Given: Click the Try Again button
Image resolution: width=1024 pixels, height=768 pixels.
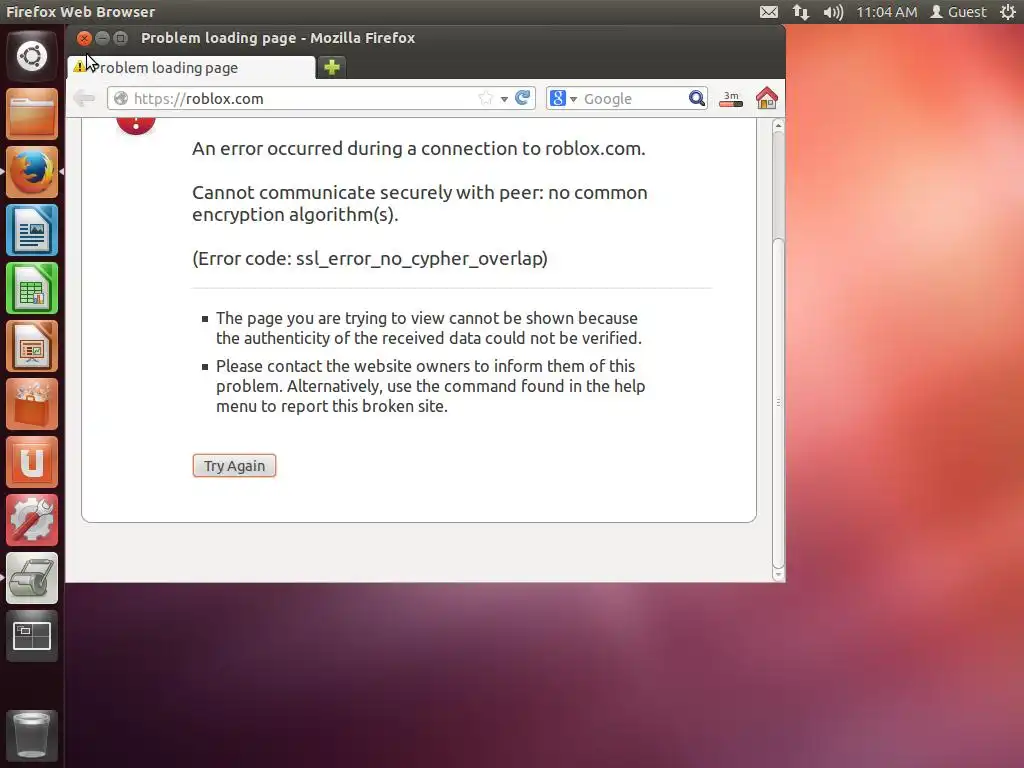Looking at the screenshot, I should [234, 466].
